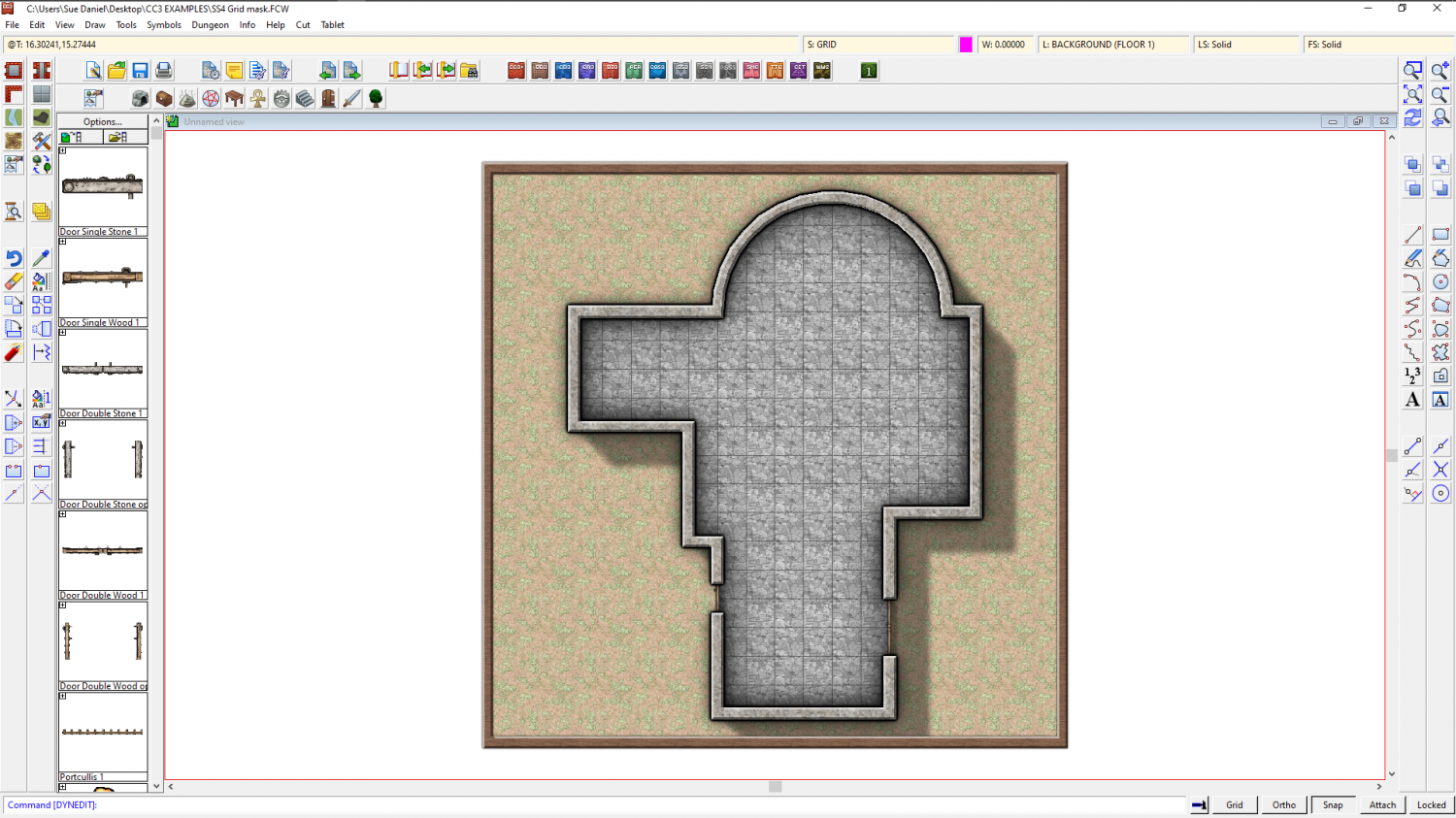Image resolution: width=1456 pixels, height=818 pixels.
Task: Open a file with the folder icon
Action: click(116, 70)
